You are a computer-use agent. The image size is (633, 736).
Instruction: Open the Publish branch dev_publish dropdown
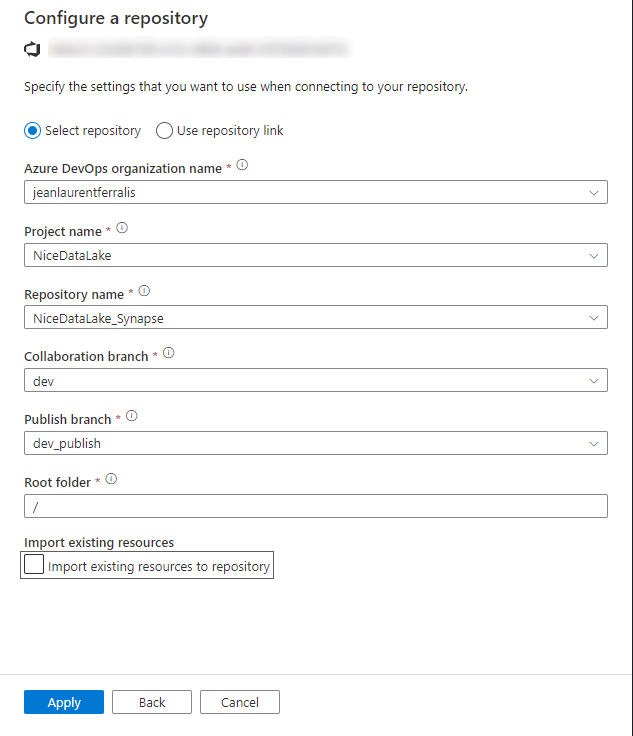pos(316,443)
